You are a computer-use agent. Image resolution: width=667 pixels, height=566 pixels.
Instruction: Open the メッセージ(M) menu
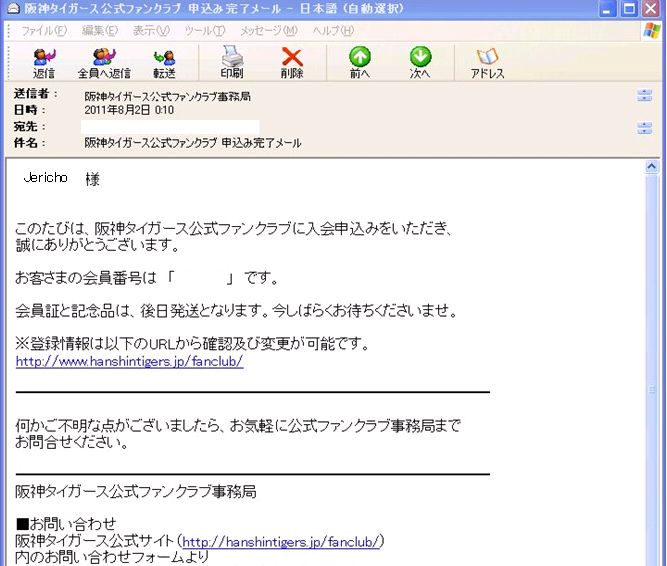[x=269, y=31]
